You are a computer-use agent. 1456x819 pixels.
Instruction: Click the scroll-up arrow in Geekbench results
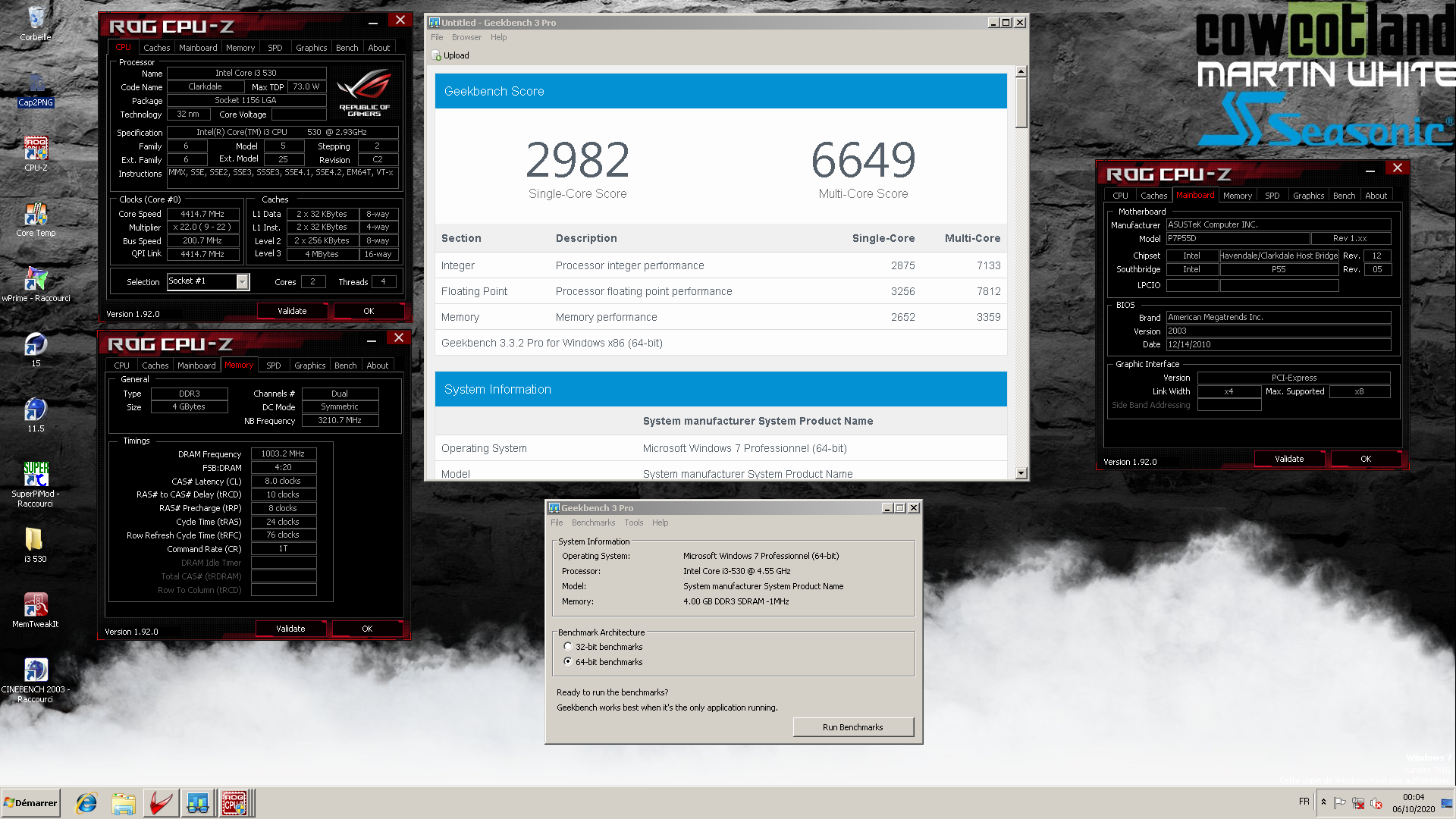click(x=1021, y=71)
